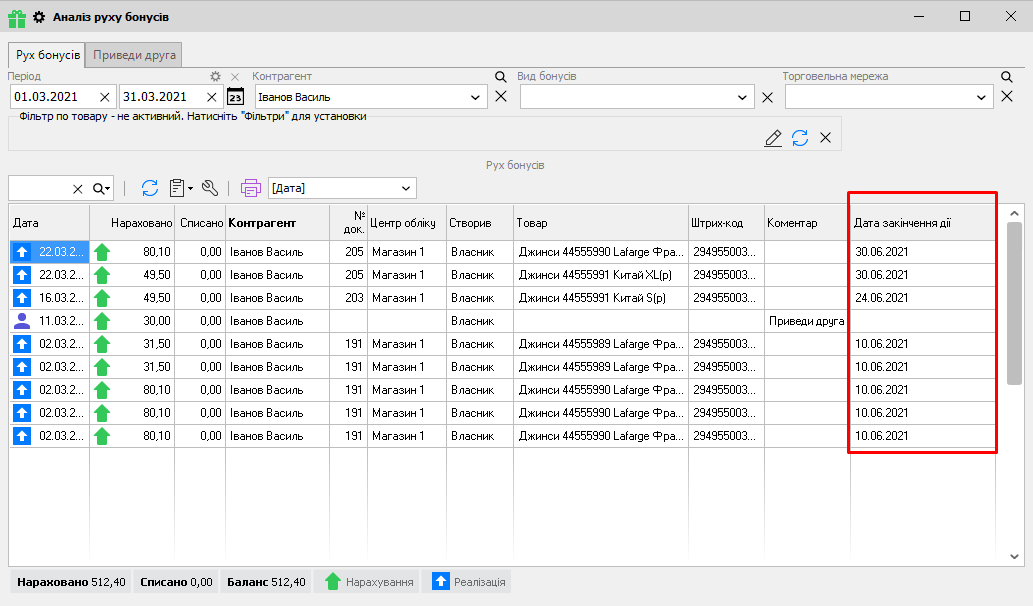Clear the start date 01.03.2021 field
The width and height of the screenshot is (1033, 606).
(x=105, y=98)
